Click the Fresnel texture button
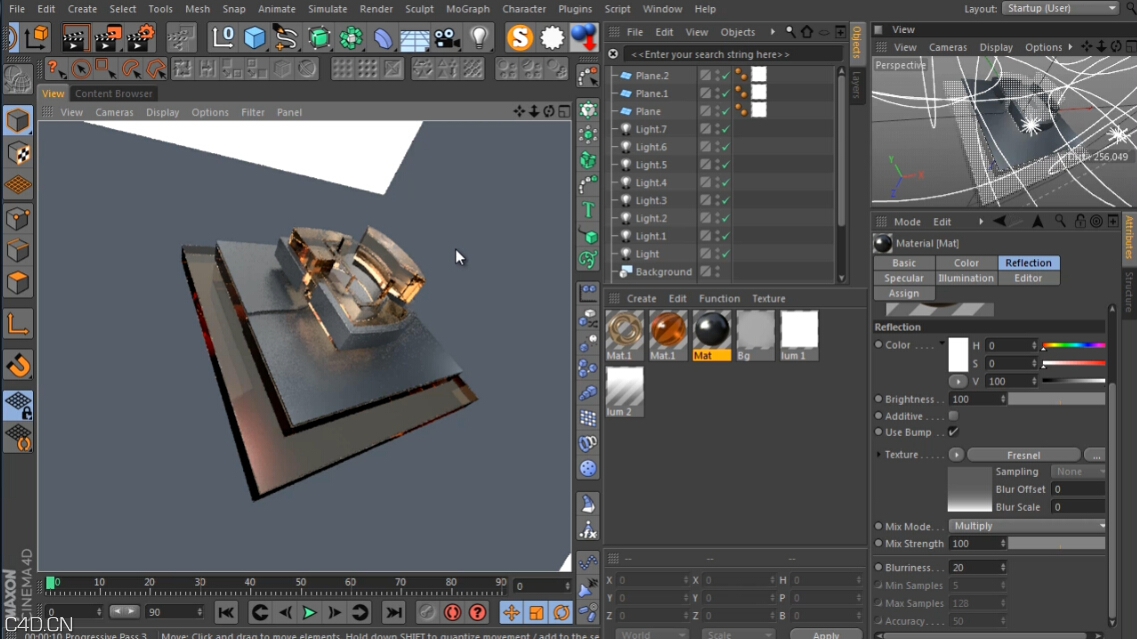The width and height of the screenshot is (1137, 639). pos(1023,455)
